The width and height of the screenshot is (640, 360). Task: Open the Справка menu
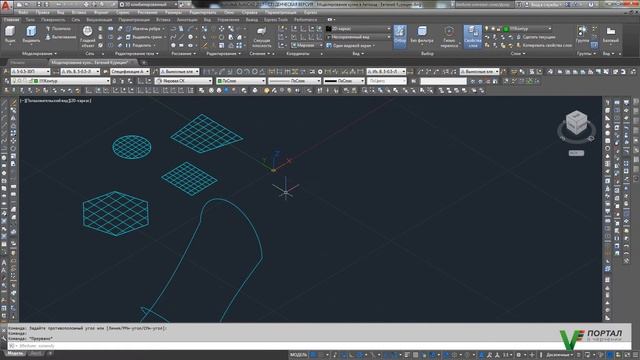[249, 13]
